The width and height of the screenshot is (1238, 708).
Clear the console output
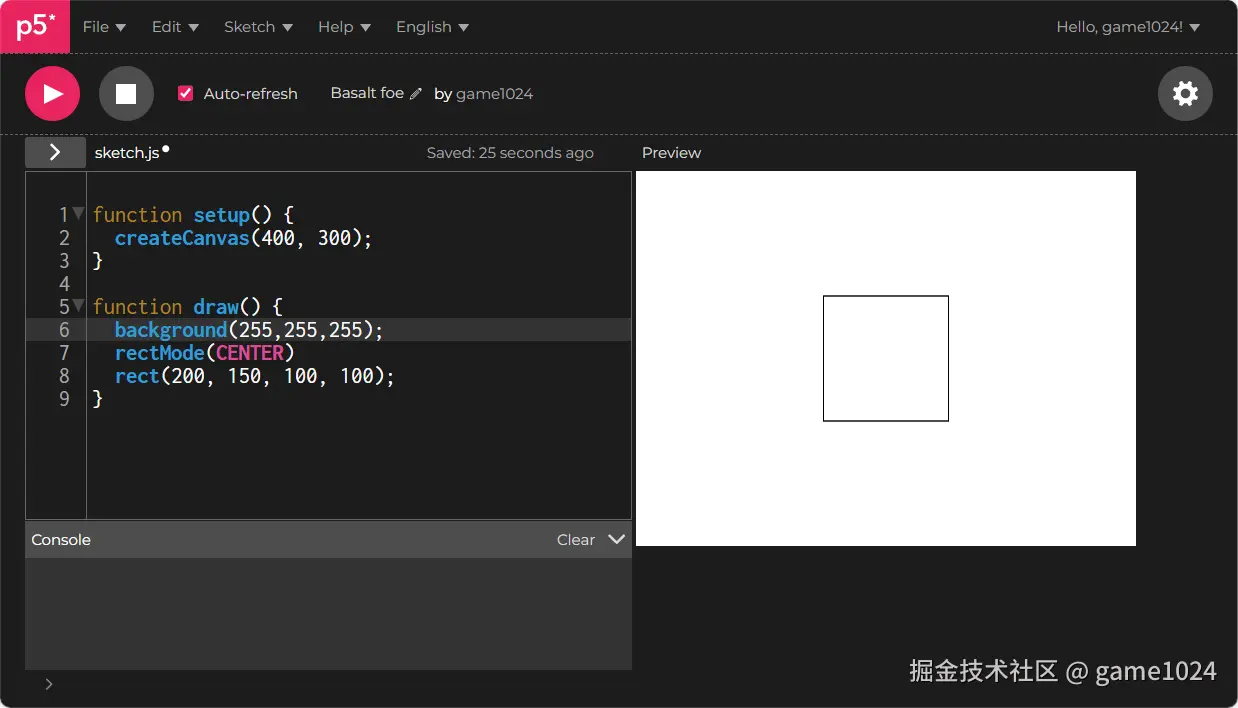(x=576, y=540)
